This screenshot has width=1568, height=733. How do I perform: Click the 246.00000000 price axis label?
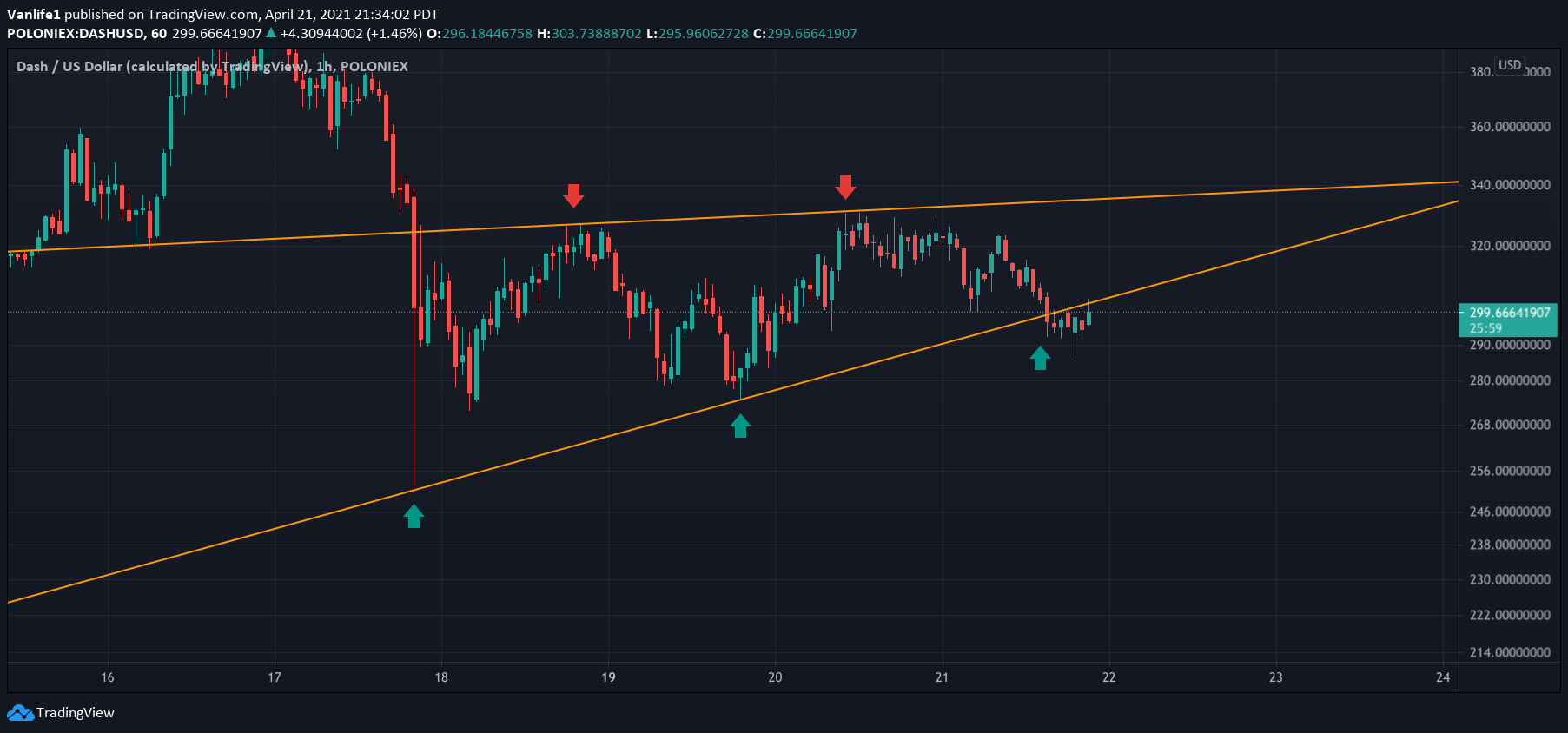(x=1510, y=512)
